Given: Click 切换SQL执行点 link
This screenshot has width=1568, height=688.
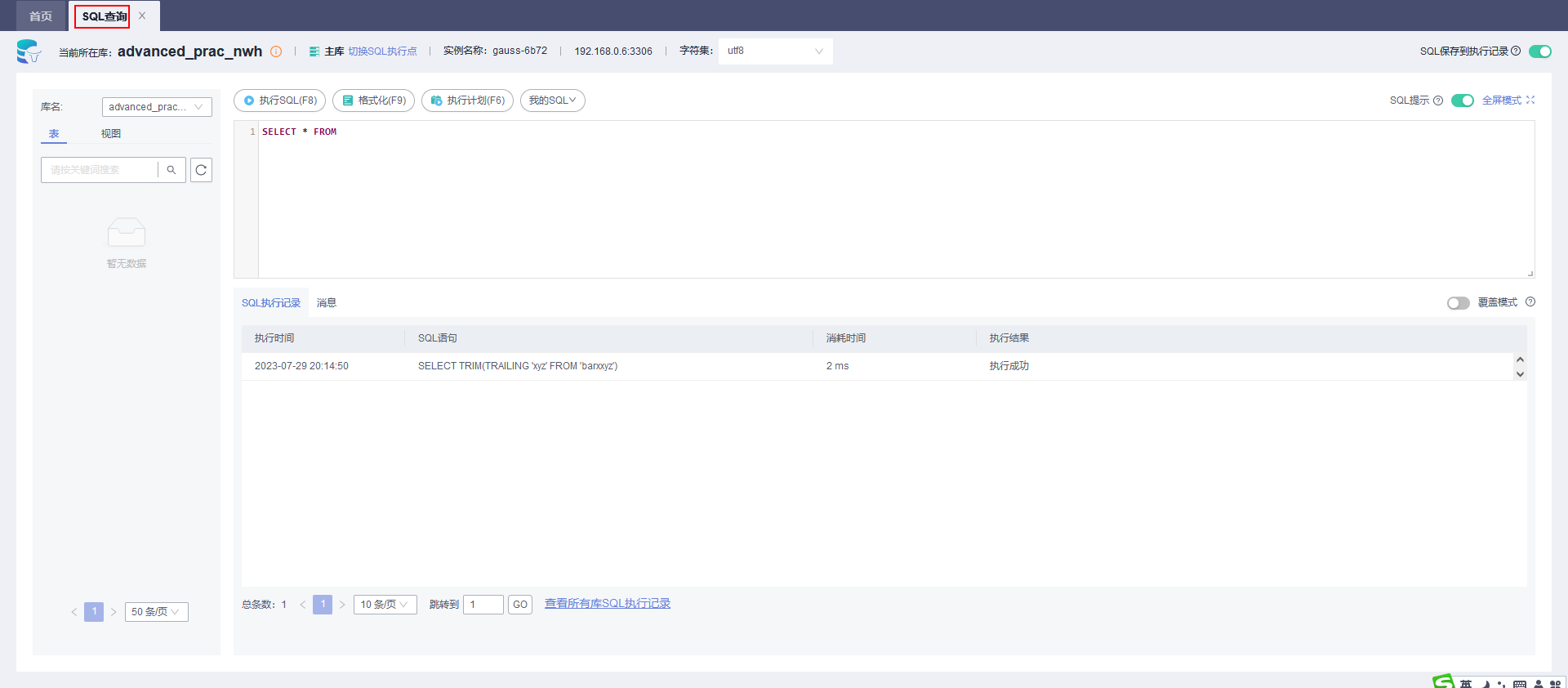Looking at the screenshot, I should click(382, 51).
